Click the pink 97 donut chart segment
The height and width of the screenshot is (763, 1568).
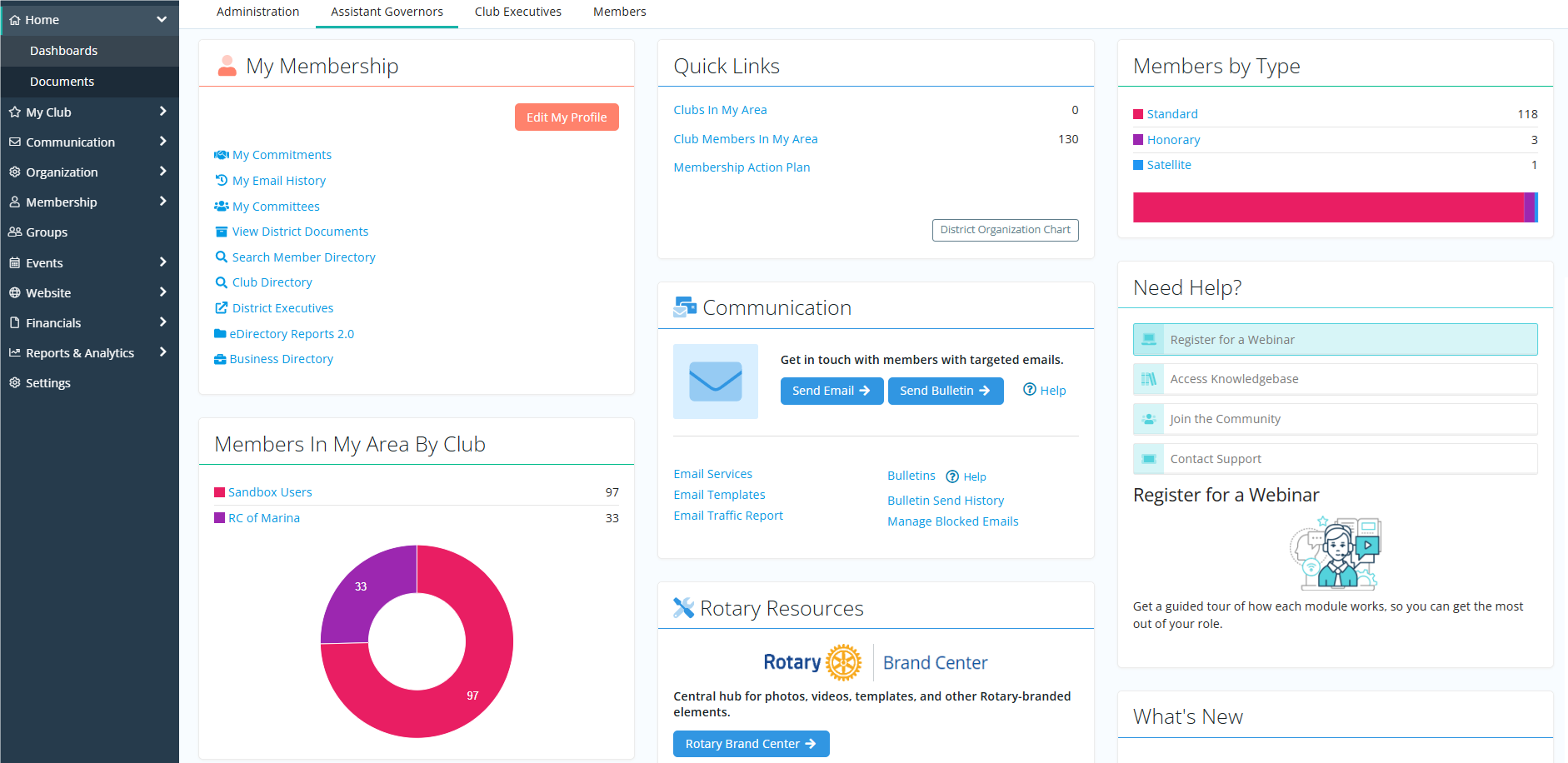[471, 694]
